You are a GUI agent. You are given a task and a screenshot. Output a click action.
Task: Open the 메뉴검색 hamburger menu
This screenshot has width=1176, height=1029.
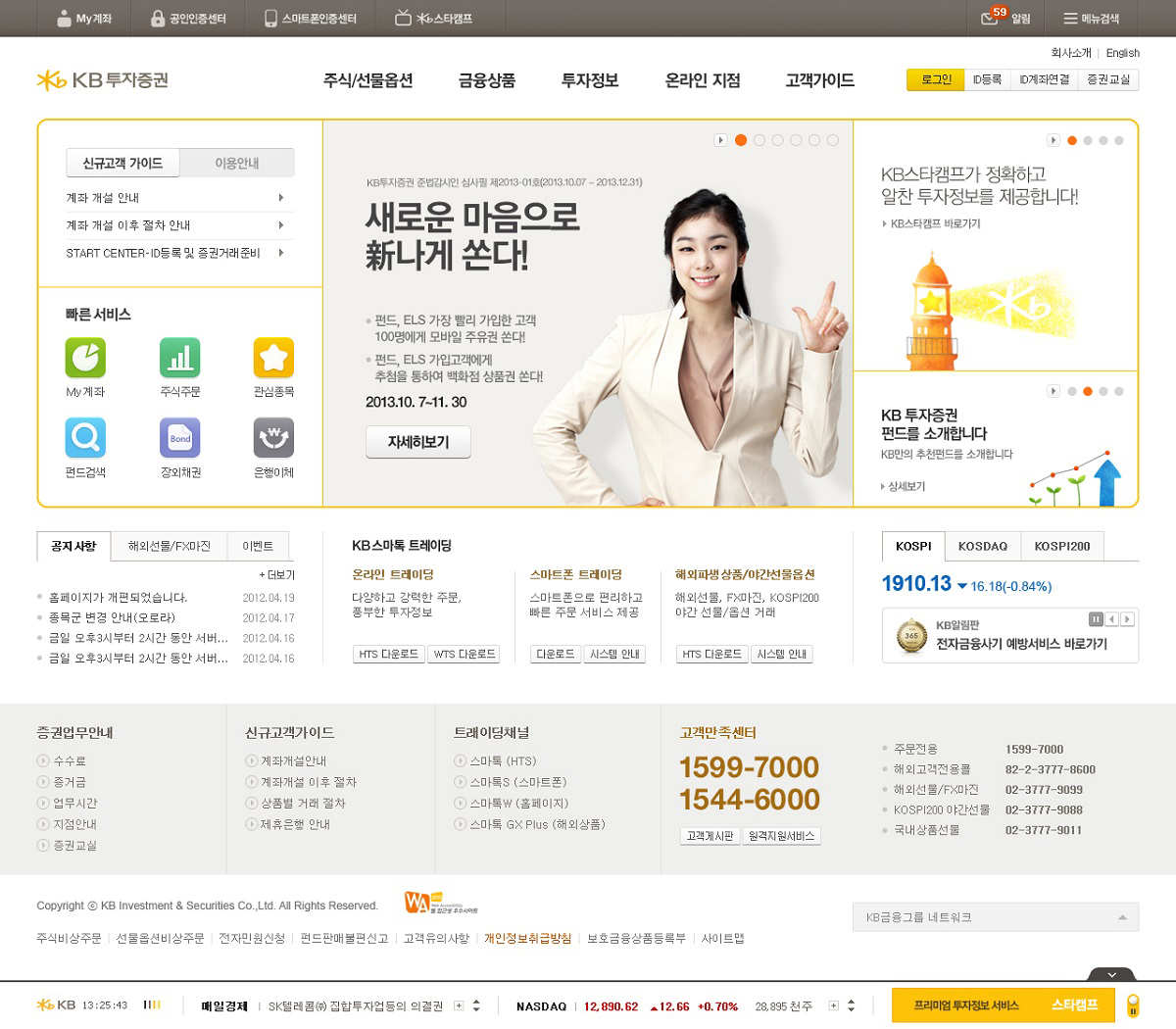1092,19
